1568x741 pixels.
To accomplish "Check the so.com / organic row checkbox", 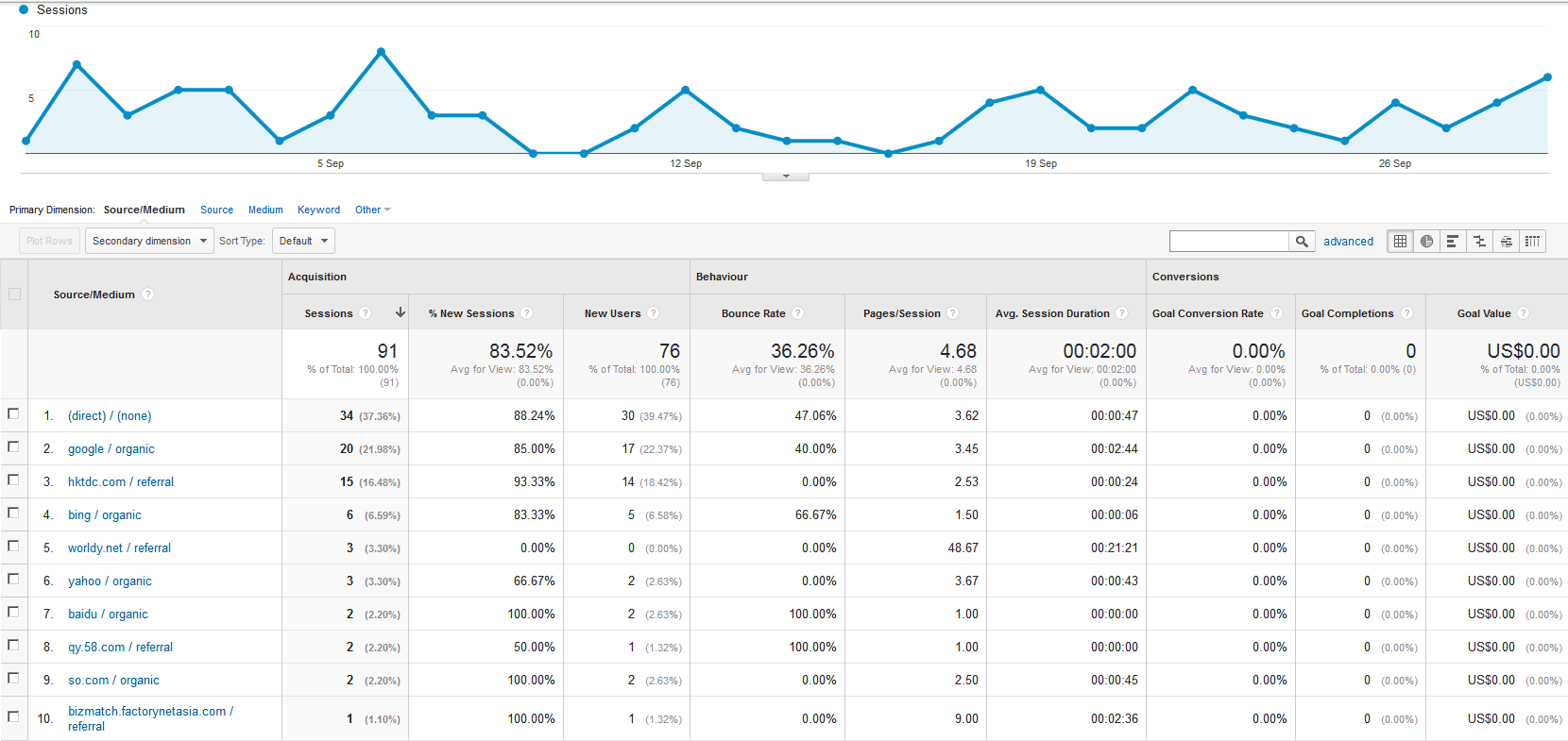I will coord(13,678).
